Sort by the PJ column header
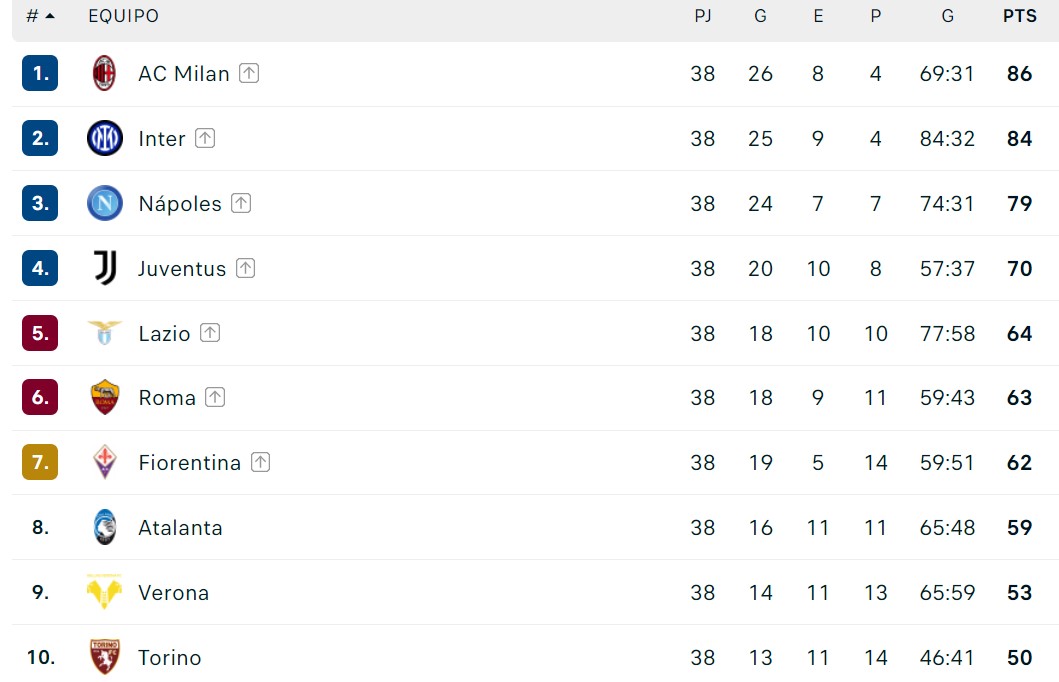 click(x=702, y=16)
